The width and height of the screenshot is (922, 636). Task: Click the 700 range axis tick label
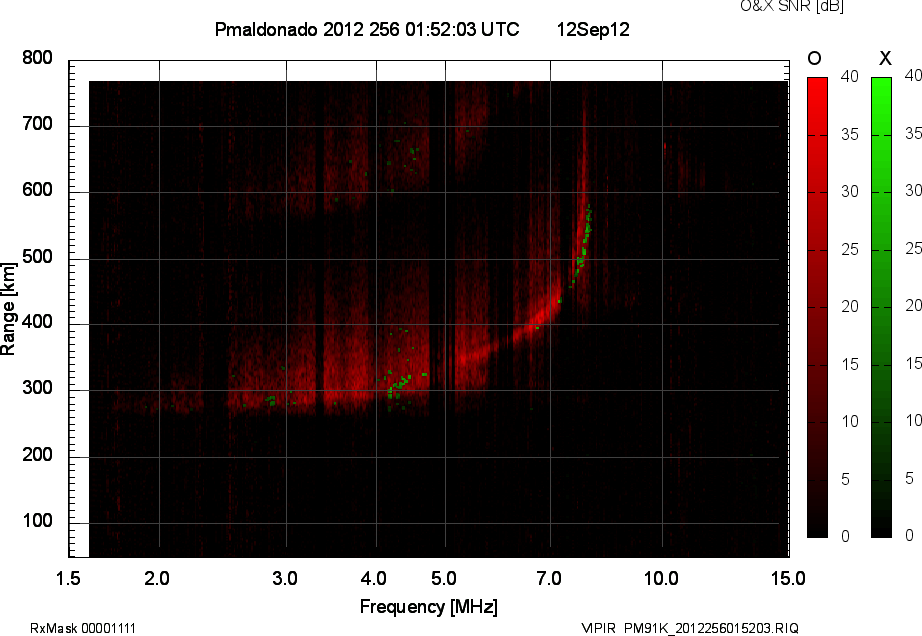[x=38, y=124]
